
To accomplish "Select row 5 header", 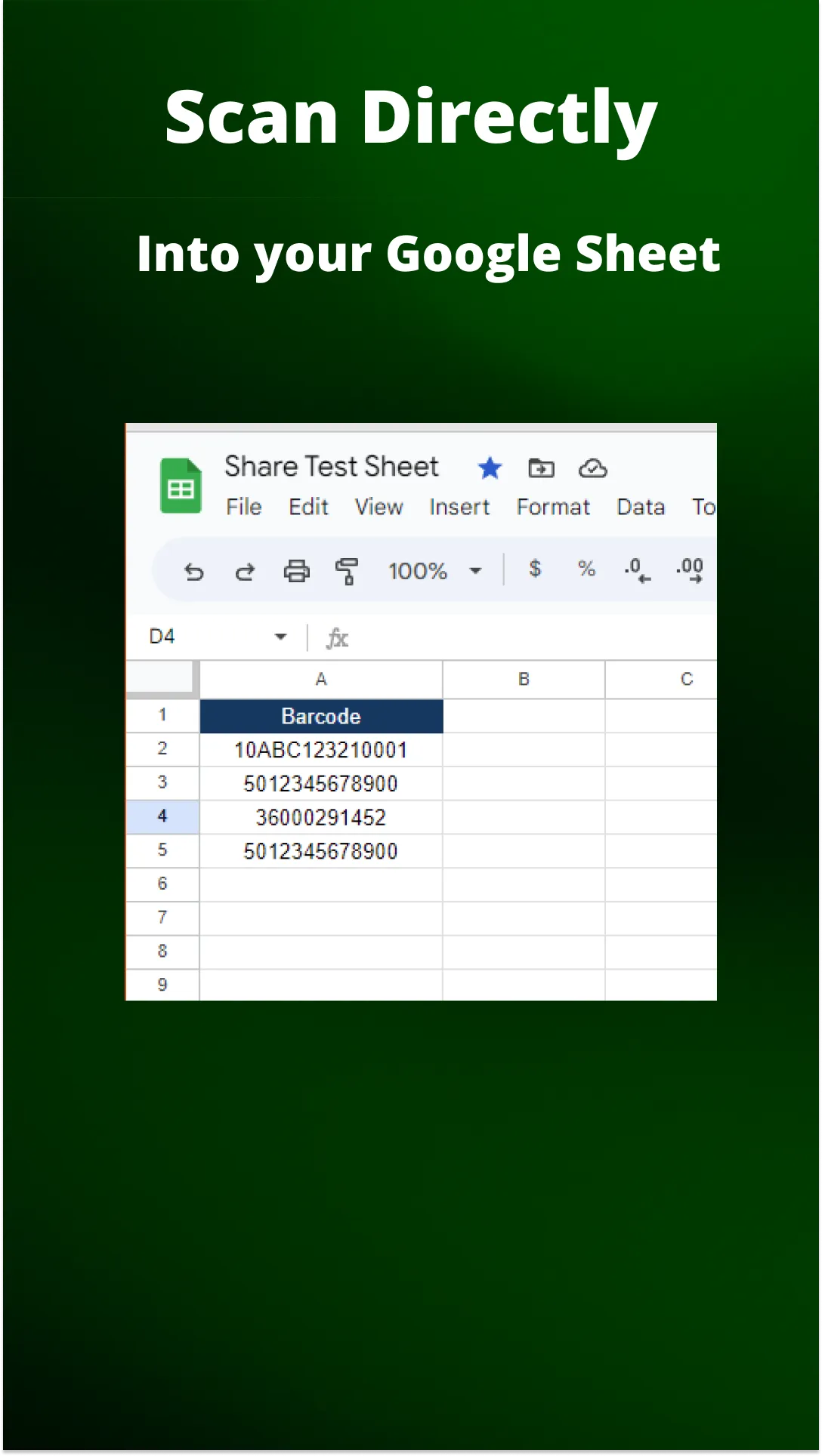I will [162, 851].
